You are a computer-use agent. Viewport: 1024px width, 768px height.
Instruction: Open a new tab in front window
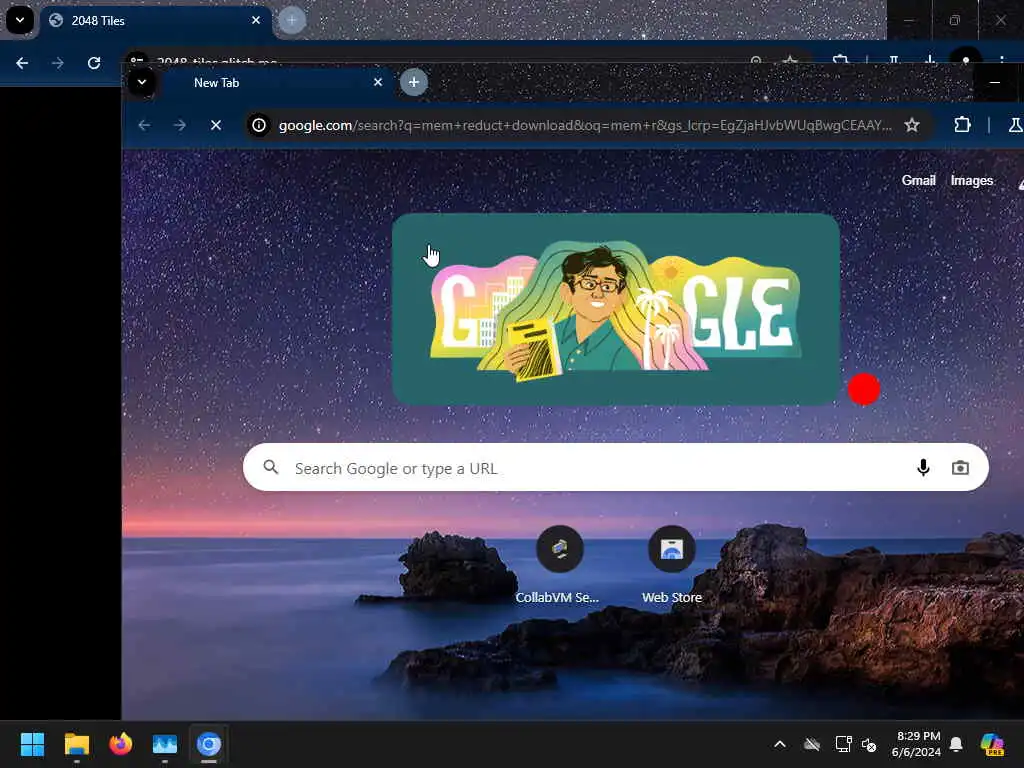pos(413,82)
